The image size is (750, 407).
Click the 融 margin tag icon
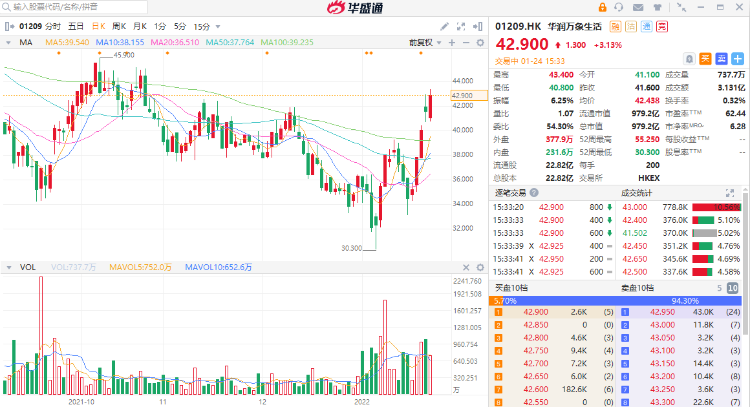click(x=616, y=26)
